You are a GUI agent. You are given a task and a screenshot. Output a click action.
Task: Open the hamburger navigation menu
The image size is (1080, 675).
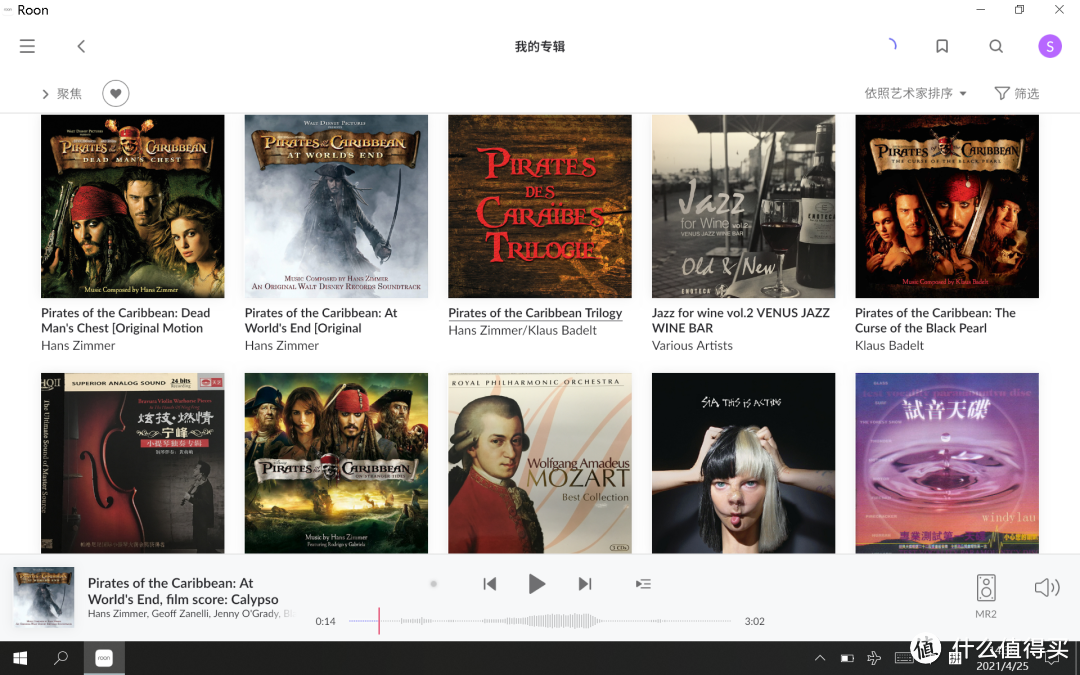pos(27,46)
